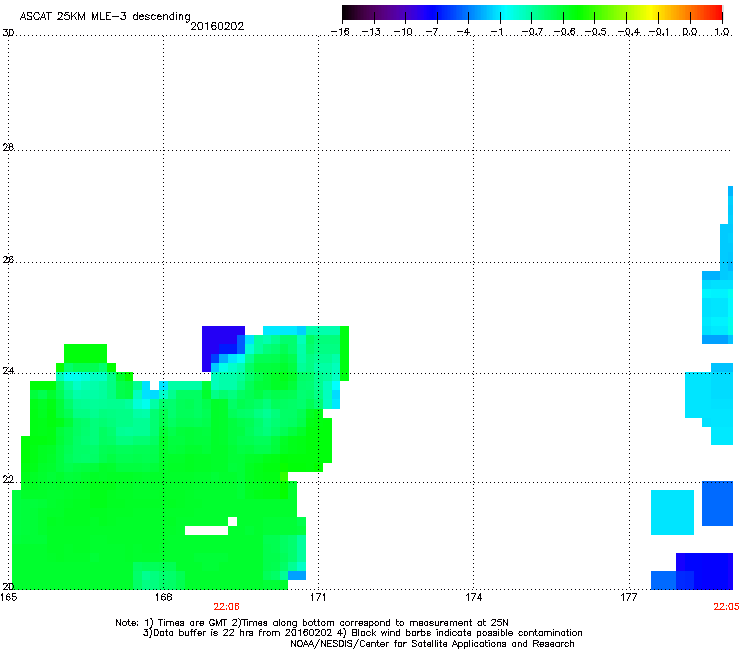Click the colorbar label -1
The image size is (740, 650).
coord(496,32)
